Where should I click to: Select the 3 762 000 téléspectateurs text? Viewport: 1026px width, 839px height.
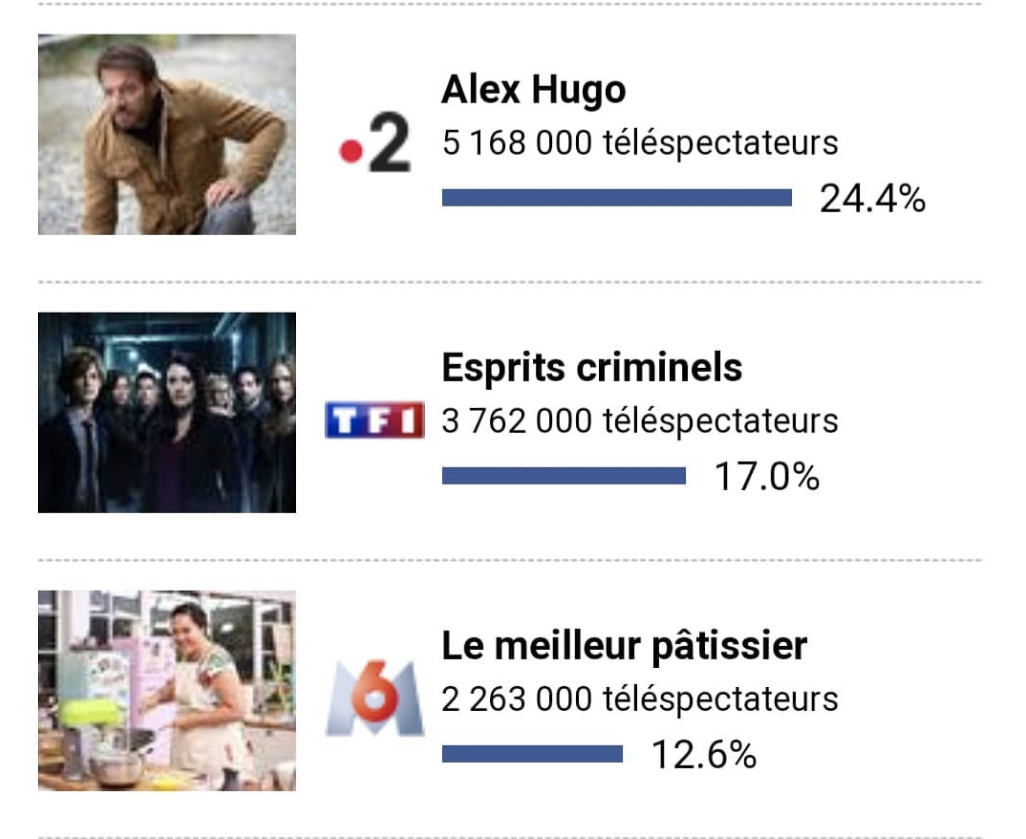click(639, 421)
